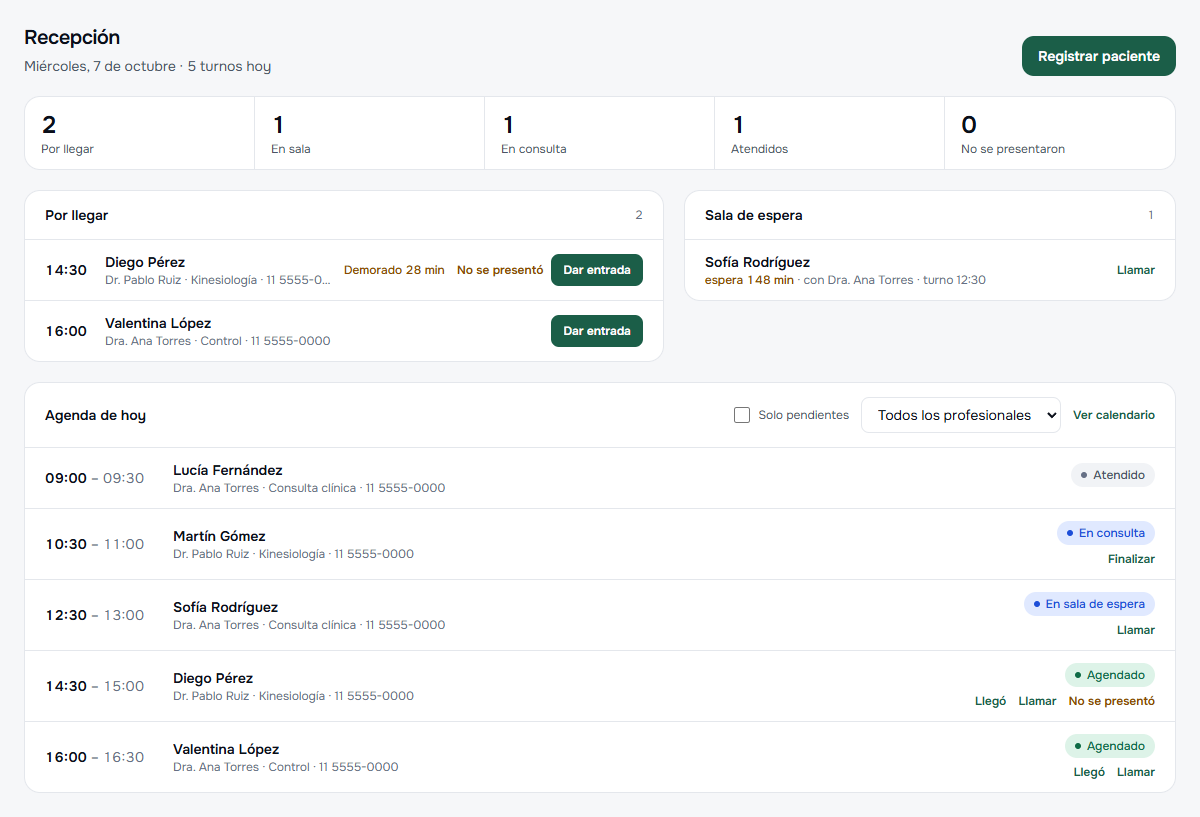Select Diego Pérez's name in the agenda list

[213, 678]
